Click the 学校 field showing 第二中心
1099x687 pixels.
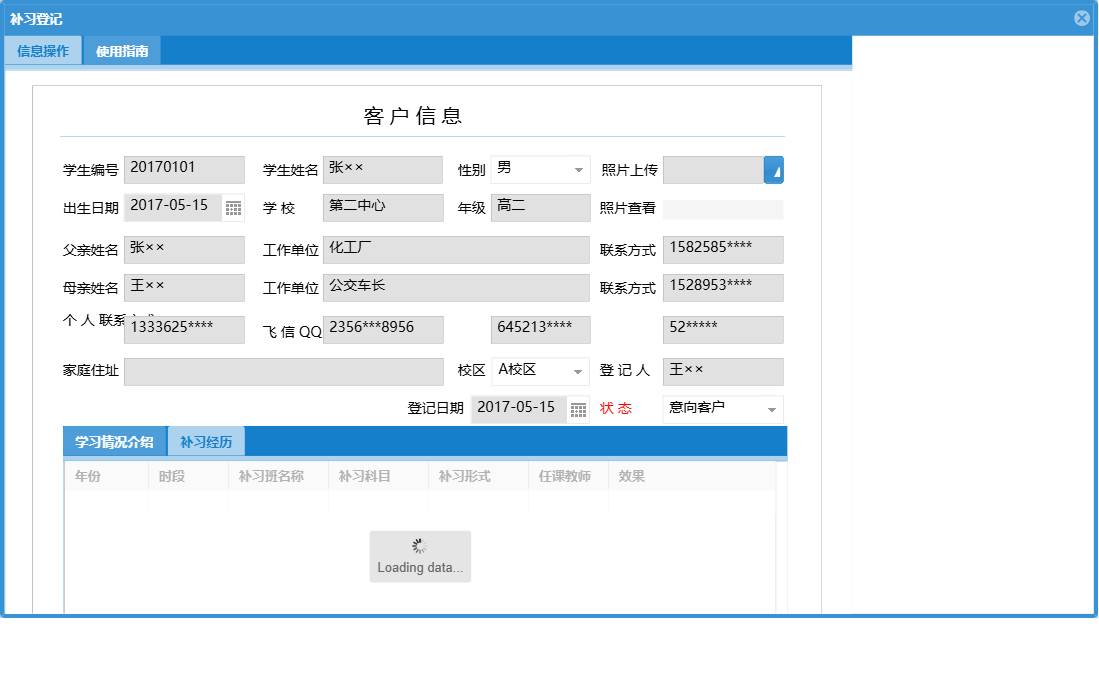383,208
